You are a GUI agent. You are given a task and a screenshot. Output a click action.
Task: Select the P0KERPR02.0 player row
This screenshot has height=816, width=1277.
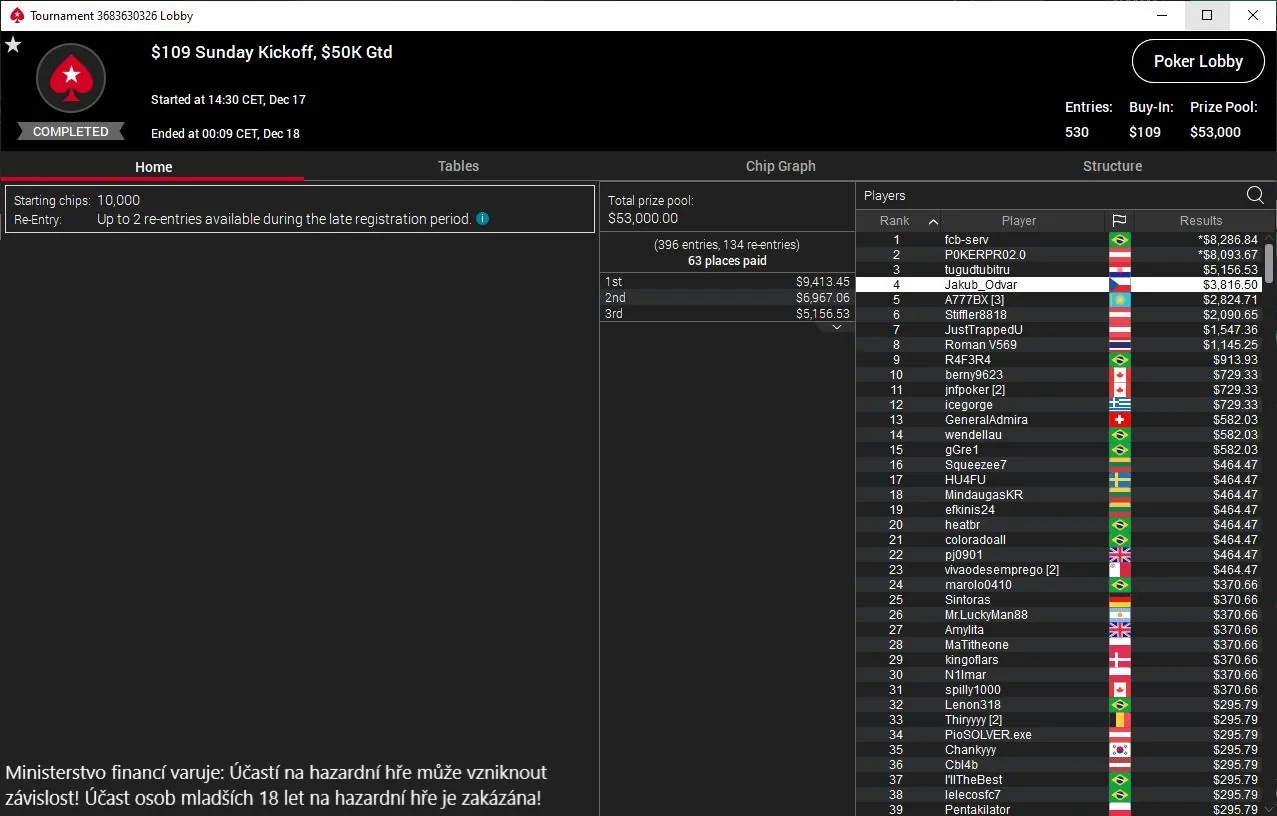click(x=985, y=255)
